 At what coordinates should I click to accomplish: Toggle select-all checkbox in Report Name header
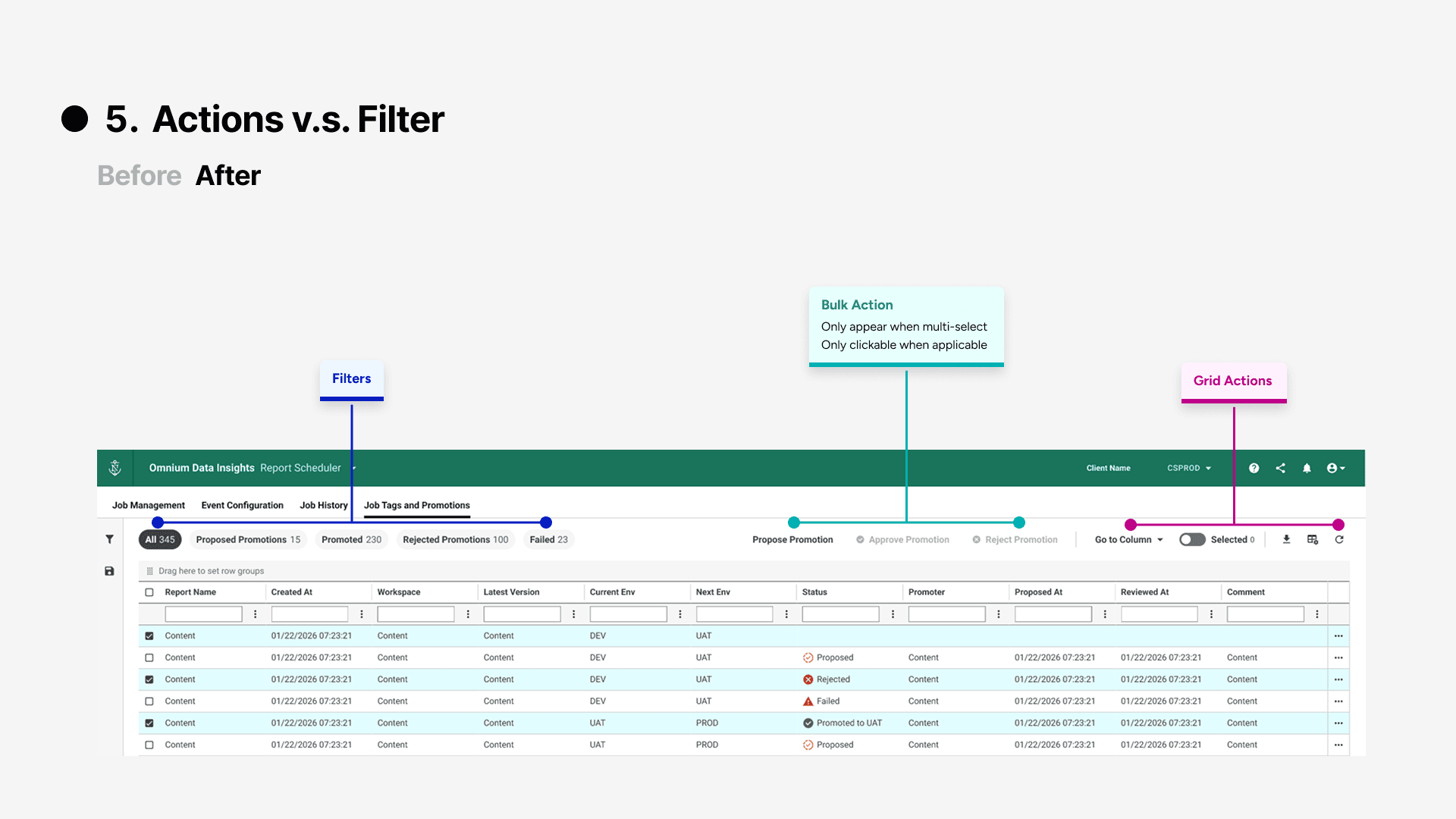click(149, 592)
